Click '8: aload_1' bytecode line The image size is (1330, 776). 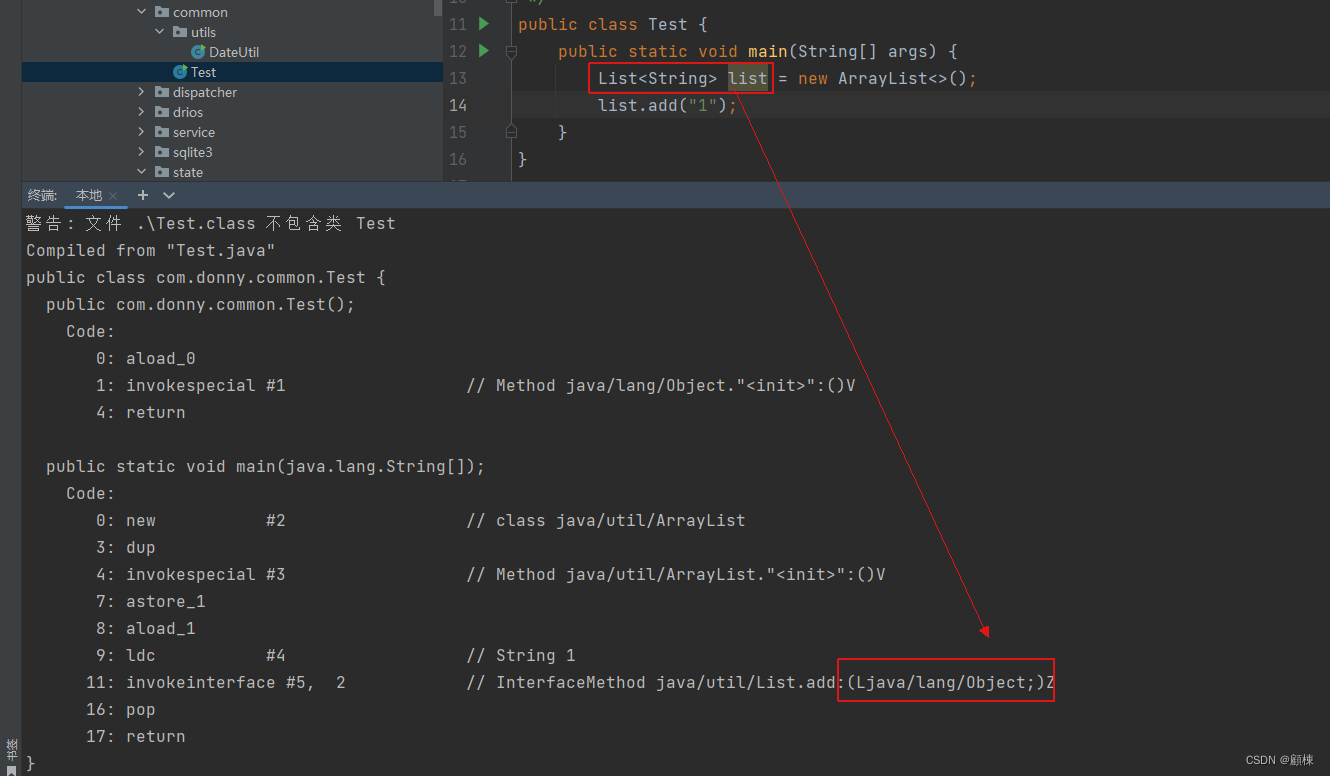point(145,628)
